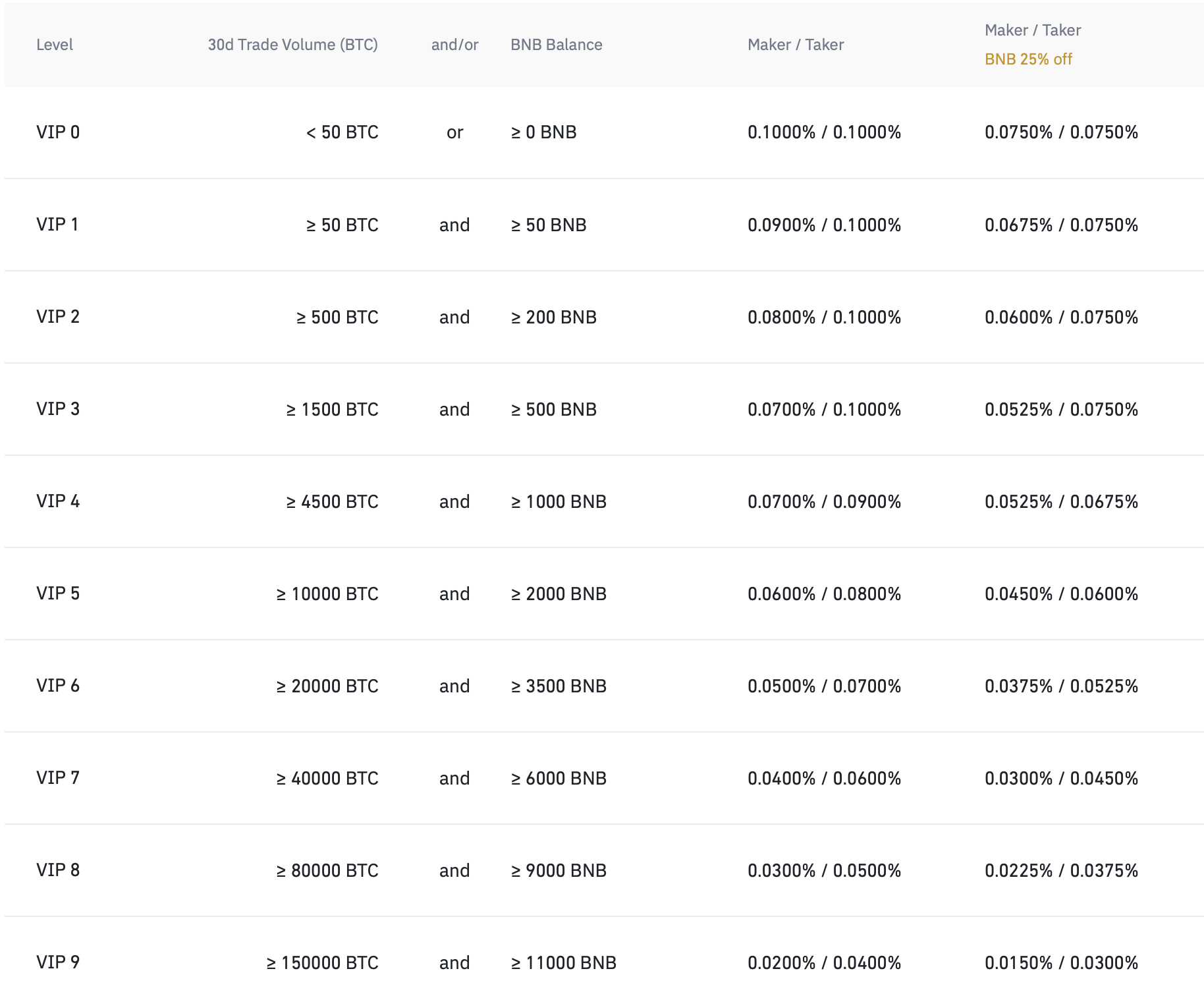Screen dimensions: 1204x1000
Task: Select the VIP 7 level cell
Action: click(x=58, y=778)
